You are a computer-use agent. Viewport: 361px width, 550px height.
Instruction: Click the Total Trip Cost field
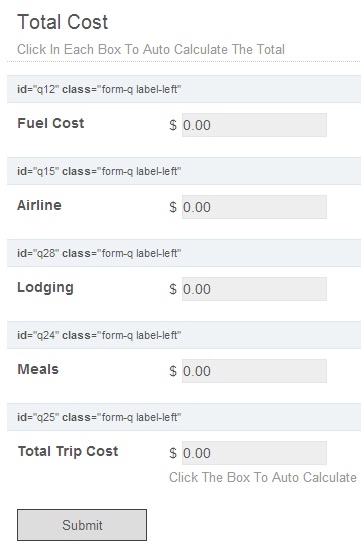pyautogui.click(x=254, y=453)
